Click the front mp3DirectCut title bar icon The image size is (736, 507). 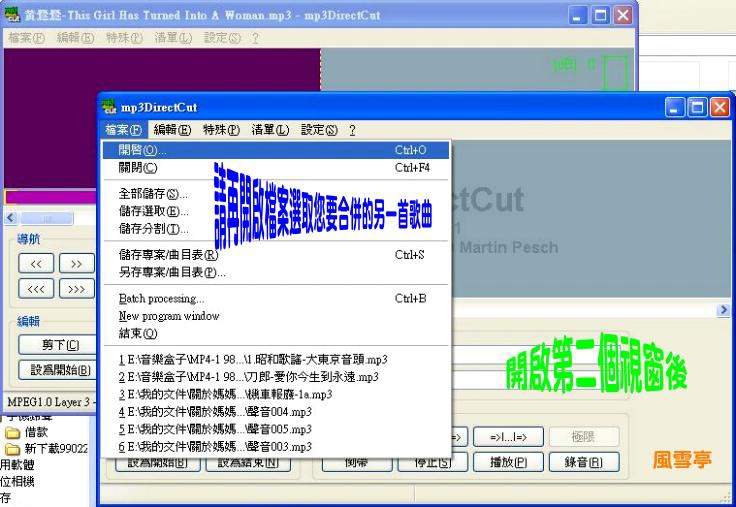coord(109,107)
